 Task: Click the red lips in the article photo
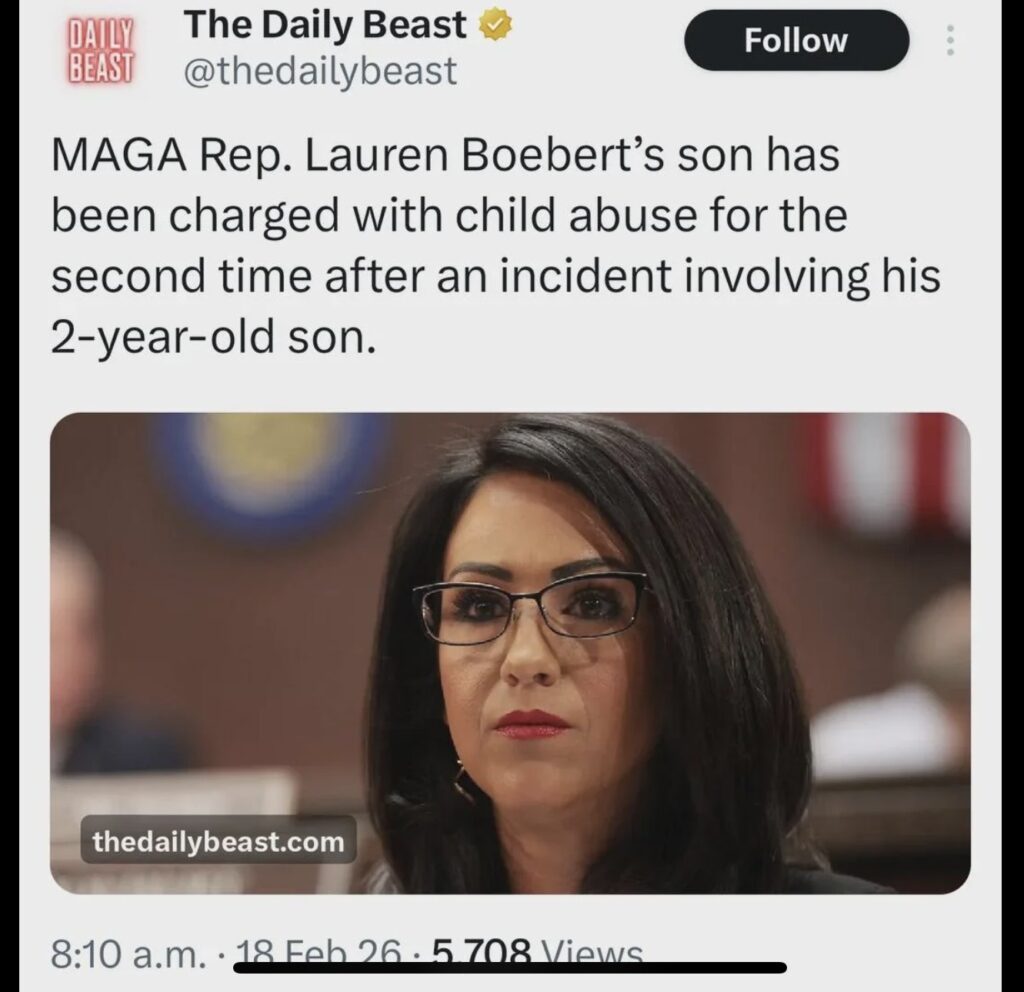pos(532,723)
